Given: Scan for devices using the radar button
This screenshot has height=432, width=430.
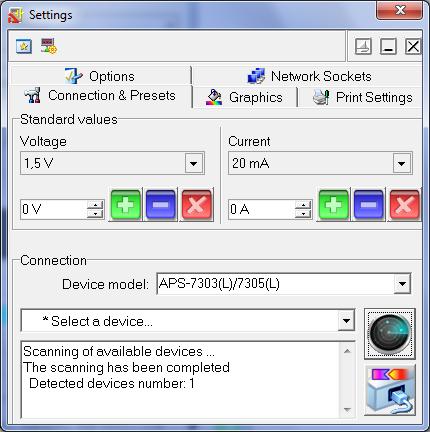Looking at the screenshot, I should (x=390, y=334).
